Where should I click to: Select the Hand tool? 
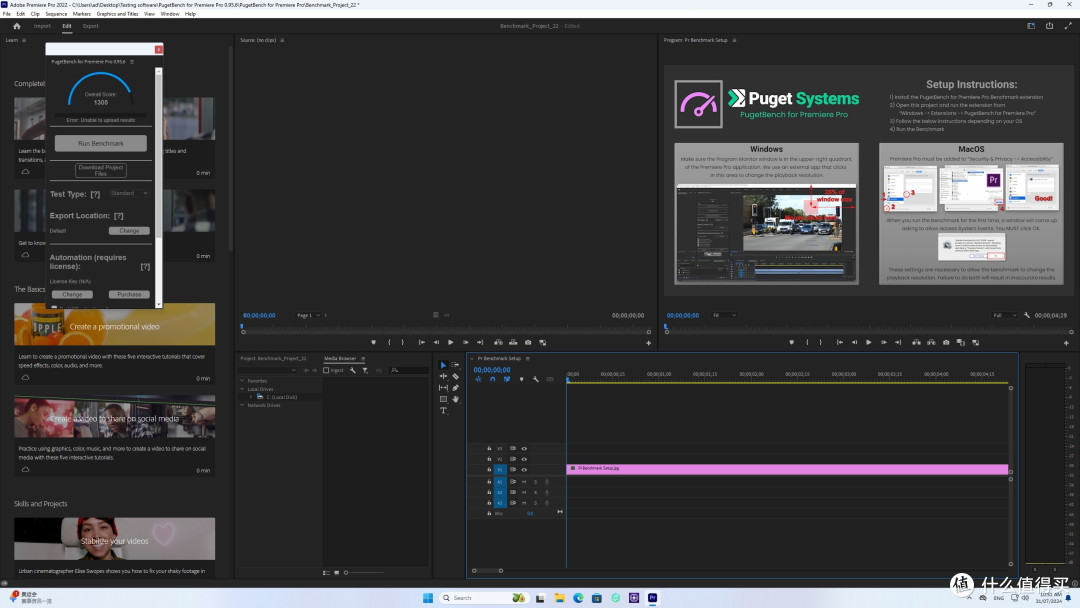455,399
